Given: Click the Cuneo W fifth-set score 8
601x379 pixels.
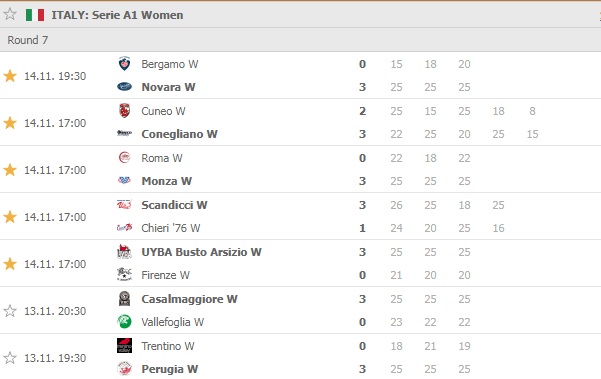Looking at the screenshot, I should coord(532,111).
